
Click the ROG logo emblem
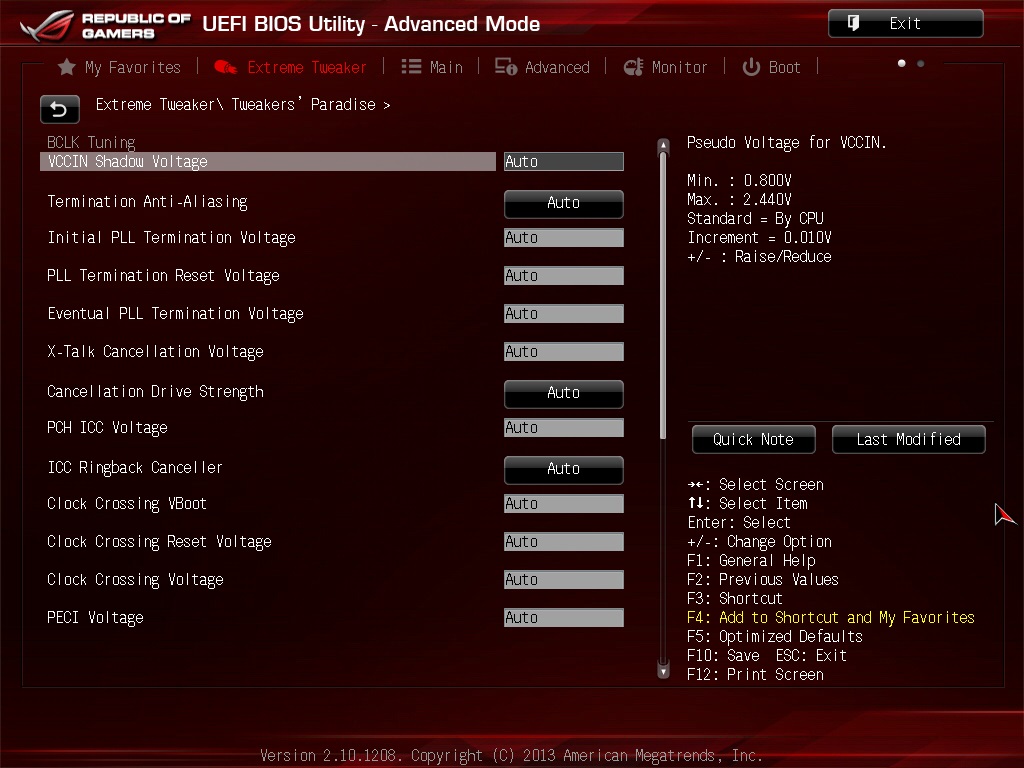pos(46,25)
